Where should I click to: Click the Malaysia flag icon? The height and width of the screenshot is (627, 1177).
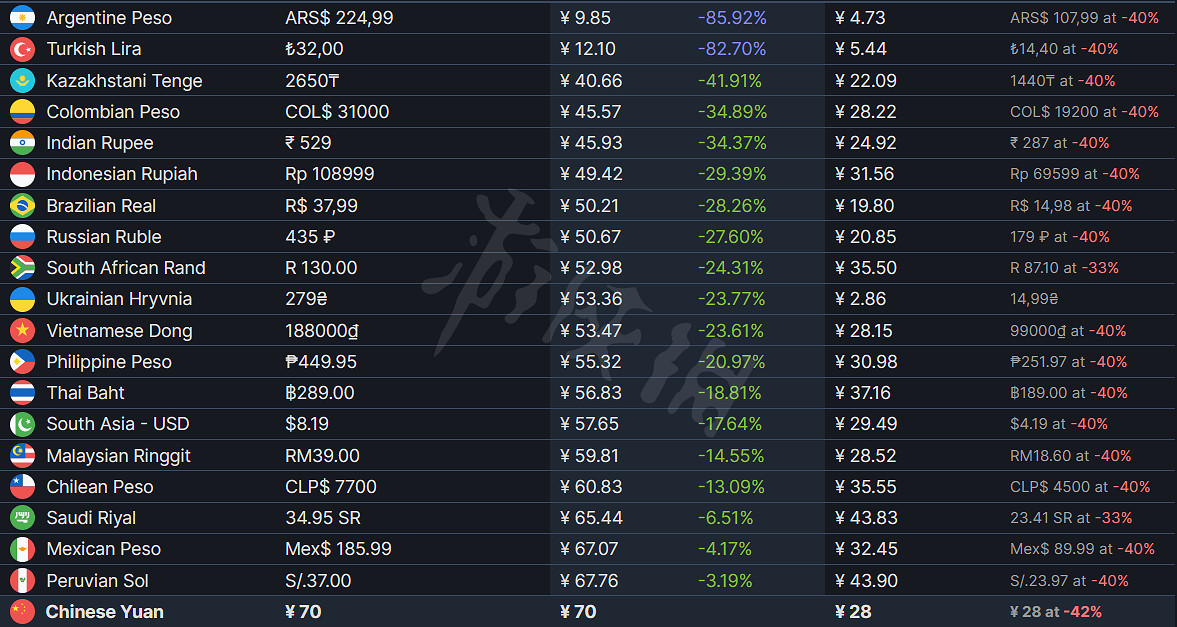pyautogui.click(x=22, y=456)
